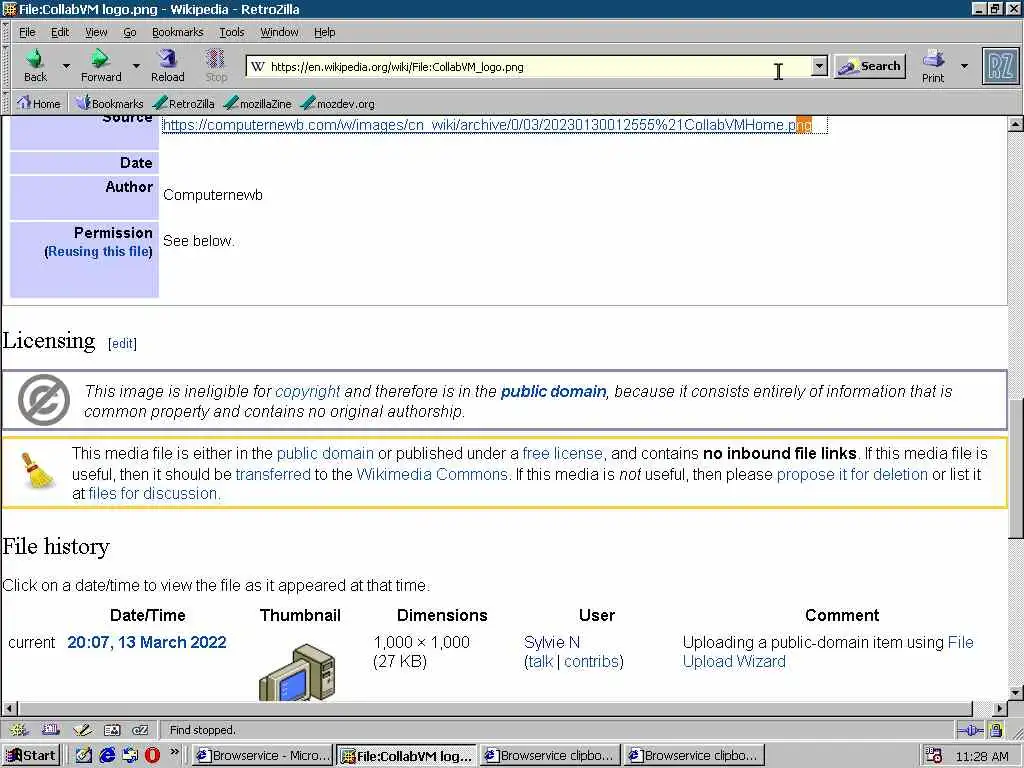The width and height of the screenshot is (1024, 768).
Task: Click the Wikipedia favicon in address bar
Action: tap(258, 66)
